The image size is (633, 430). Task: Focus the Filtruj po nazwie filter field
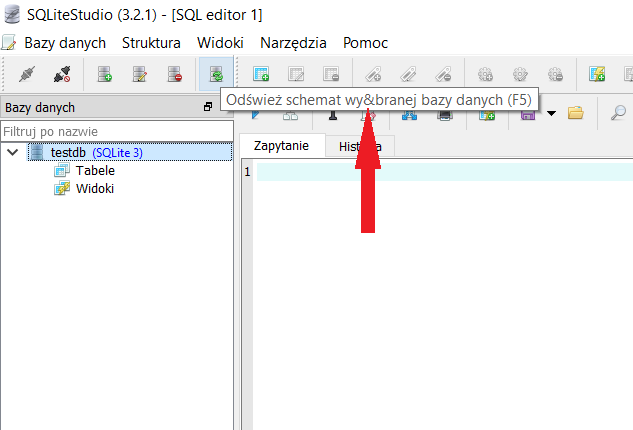117,132
